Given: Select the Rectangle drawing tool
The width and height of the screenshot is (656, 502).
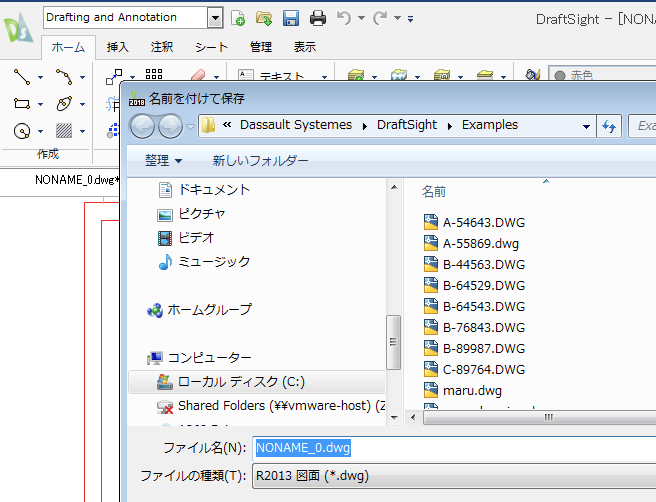Looking at the screenshot, I should pos(22,103).
